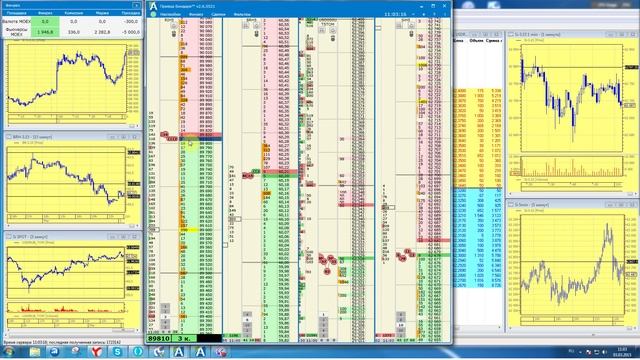The image size is (640, 360).
Task: Click the first white A taskbar icon
Action: [x=179, y=351]
